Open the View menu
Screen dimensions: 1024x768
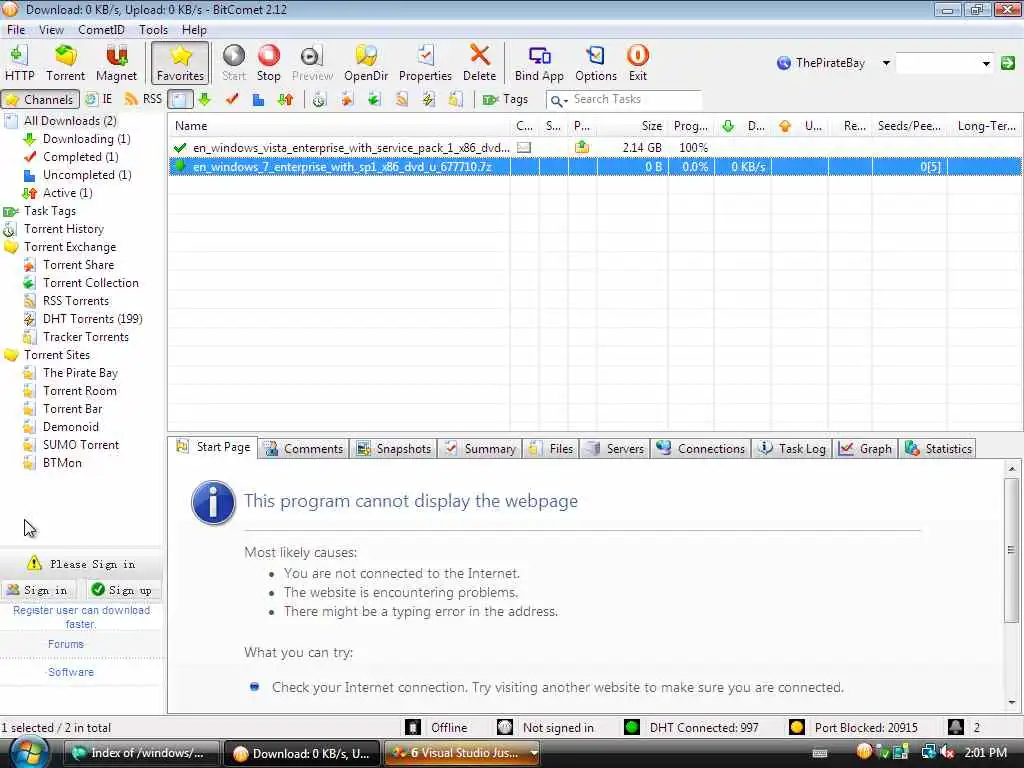coord(51,29)
